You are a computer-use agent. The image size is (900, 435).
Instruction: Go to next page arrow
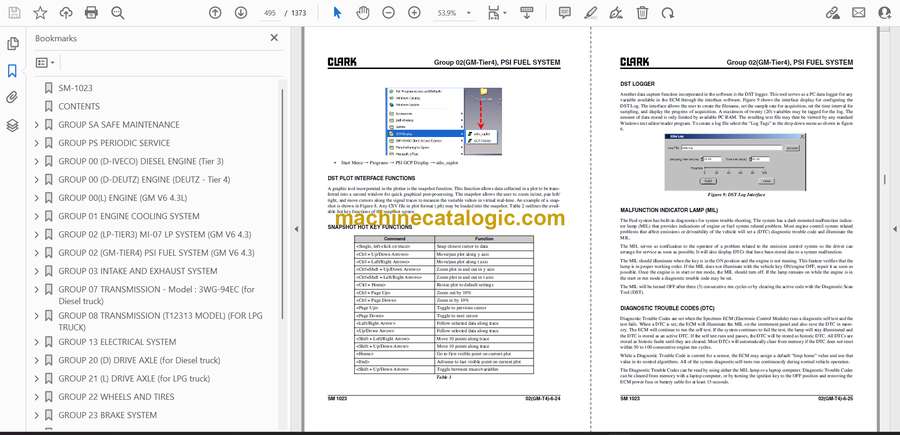pos(241,13)
